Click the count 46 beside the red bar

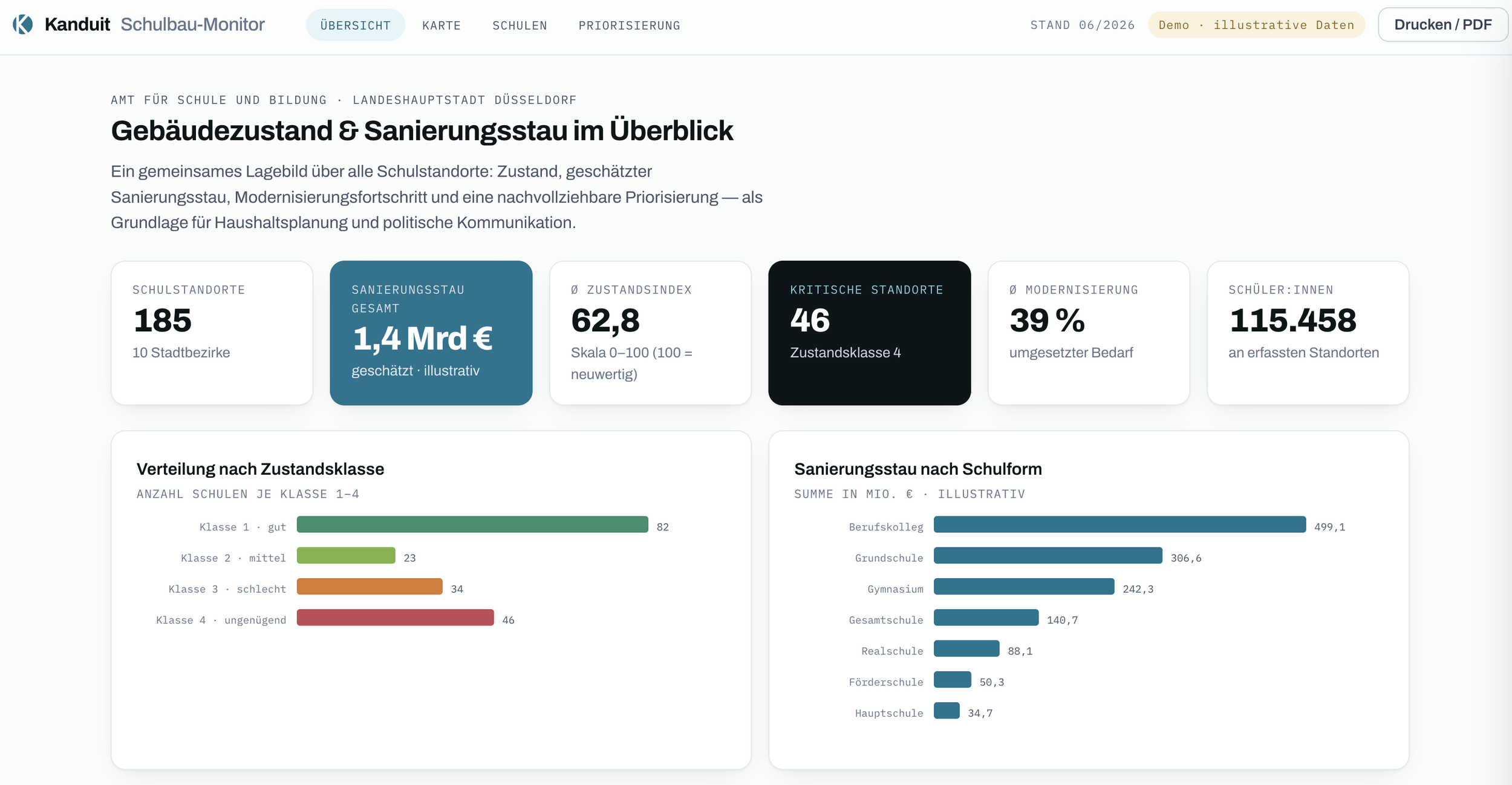[509, 620]
